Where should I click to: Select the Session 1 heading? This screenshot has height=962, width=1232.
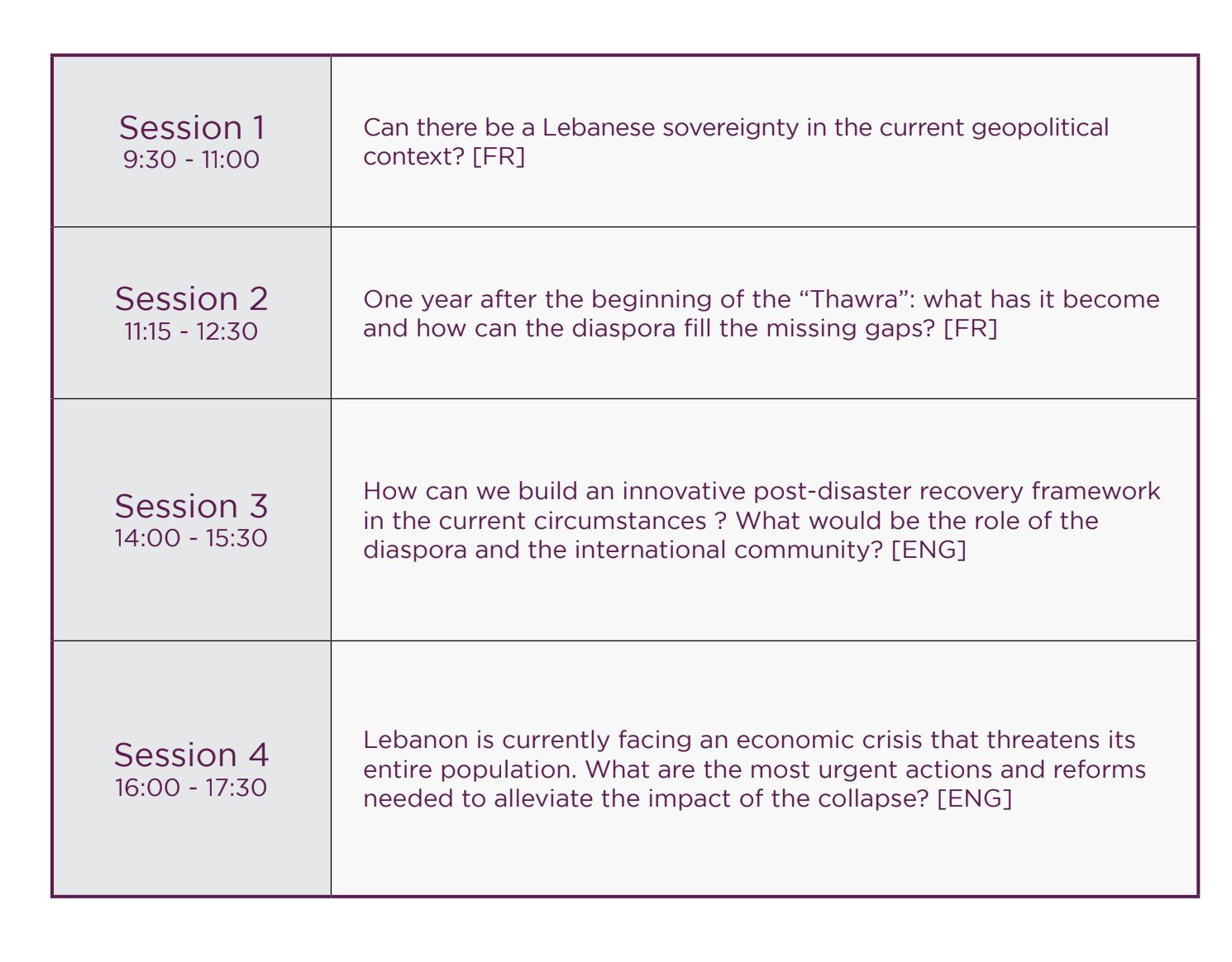tap(192, 127)
